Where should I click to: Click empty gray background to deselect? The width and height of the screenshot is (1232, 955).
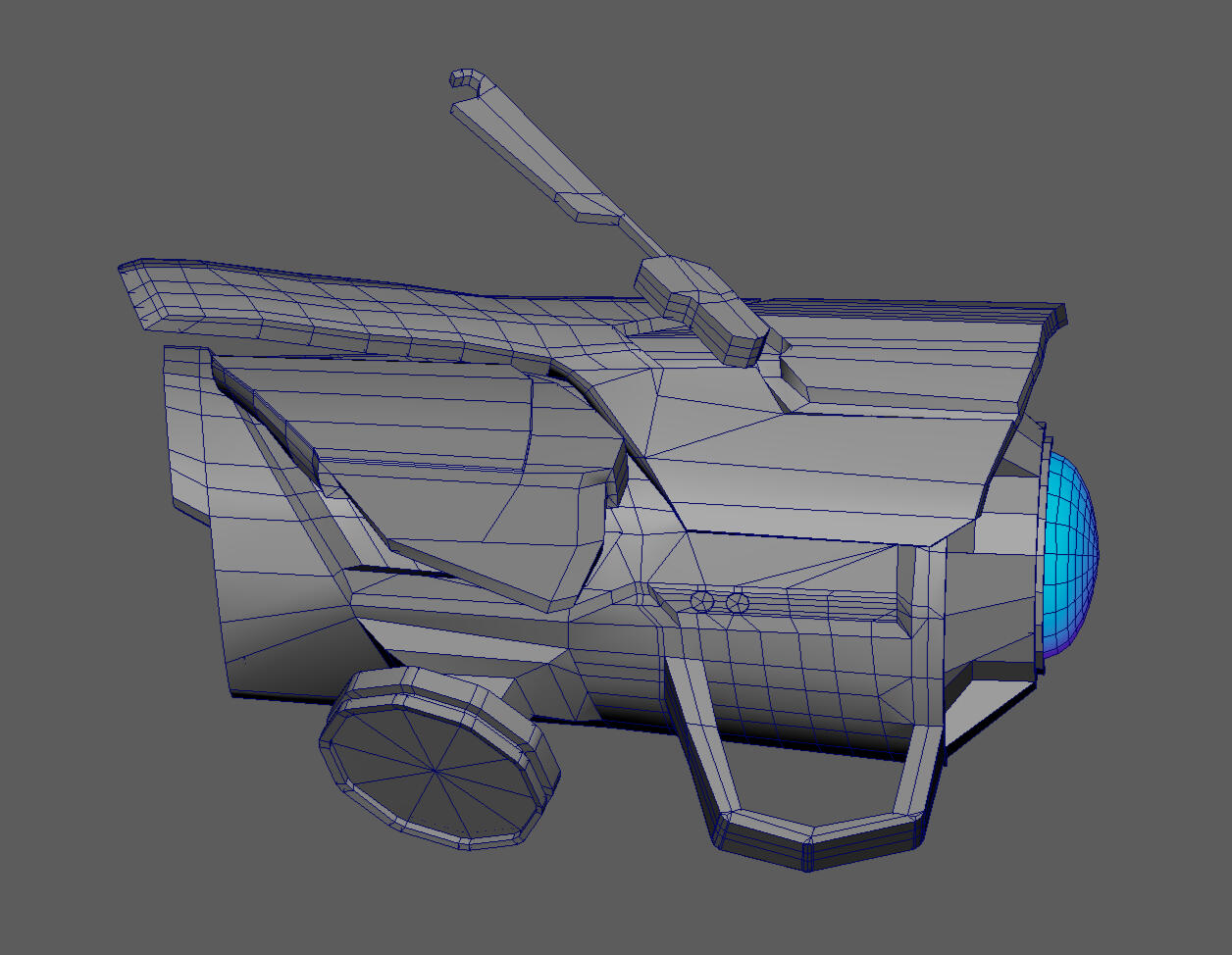point(147,833)
